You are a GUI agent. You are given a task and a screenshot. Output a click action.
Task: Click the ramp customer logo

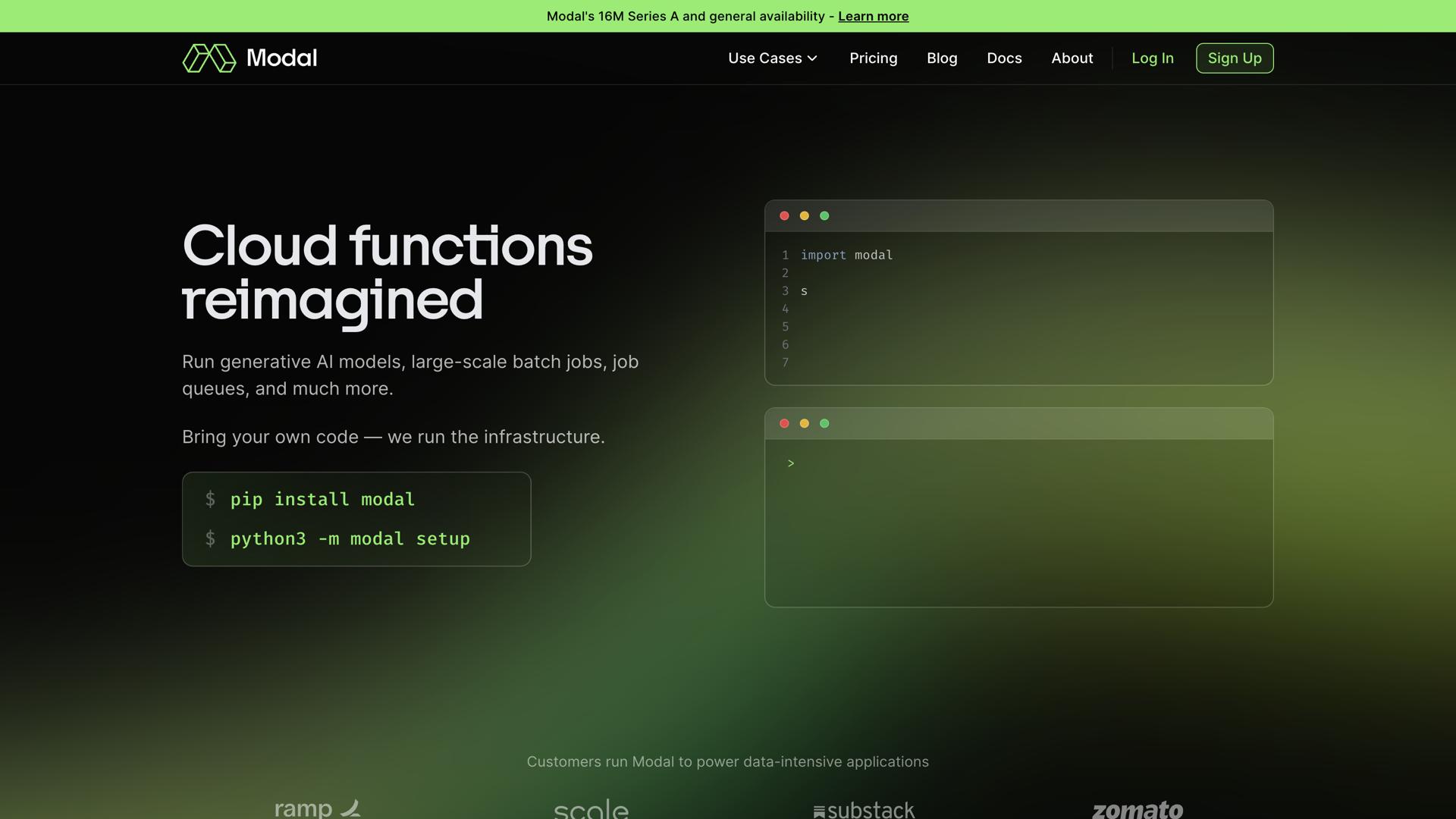(317, 808)
